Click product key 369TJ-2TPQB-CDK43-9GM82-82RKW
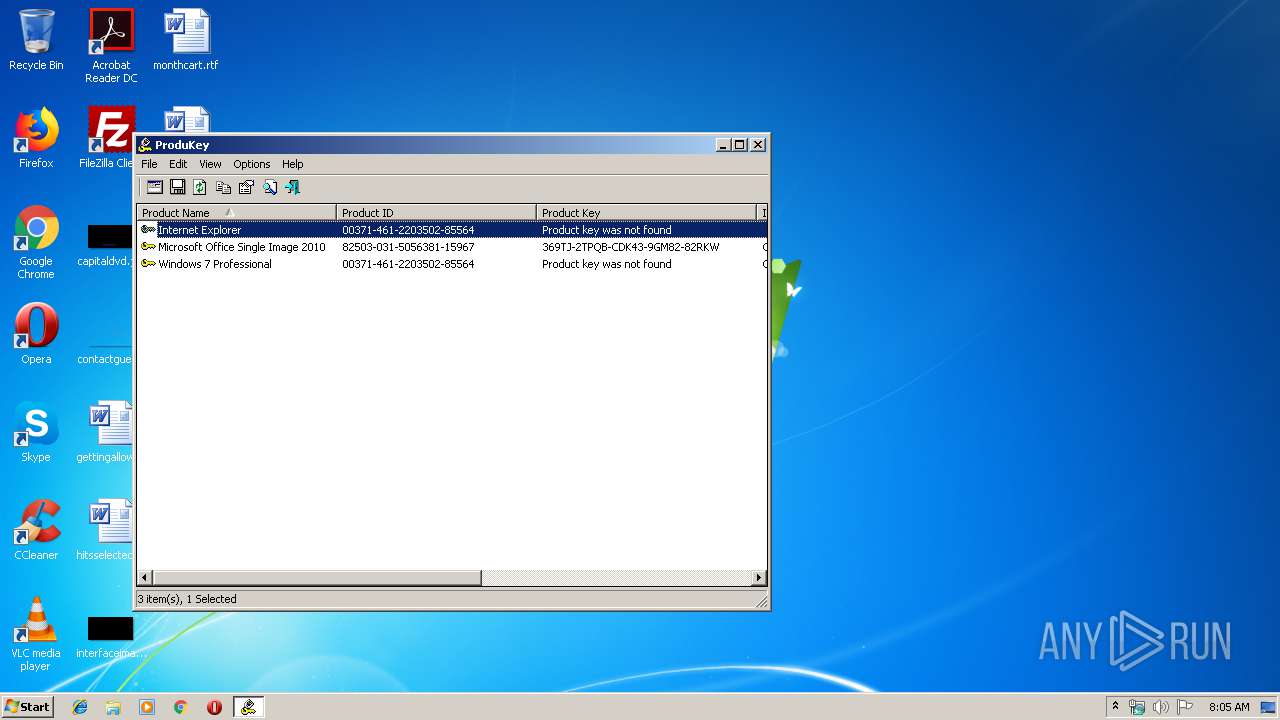Viewport: 1280px width, 720px height. [630, 247]
